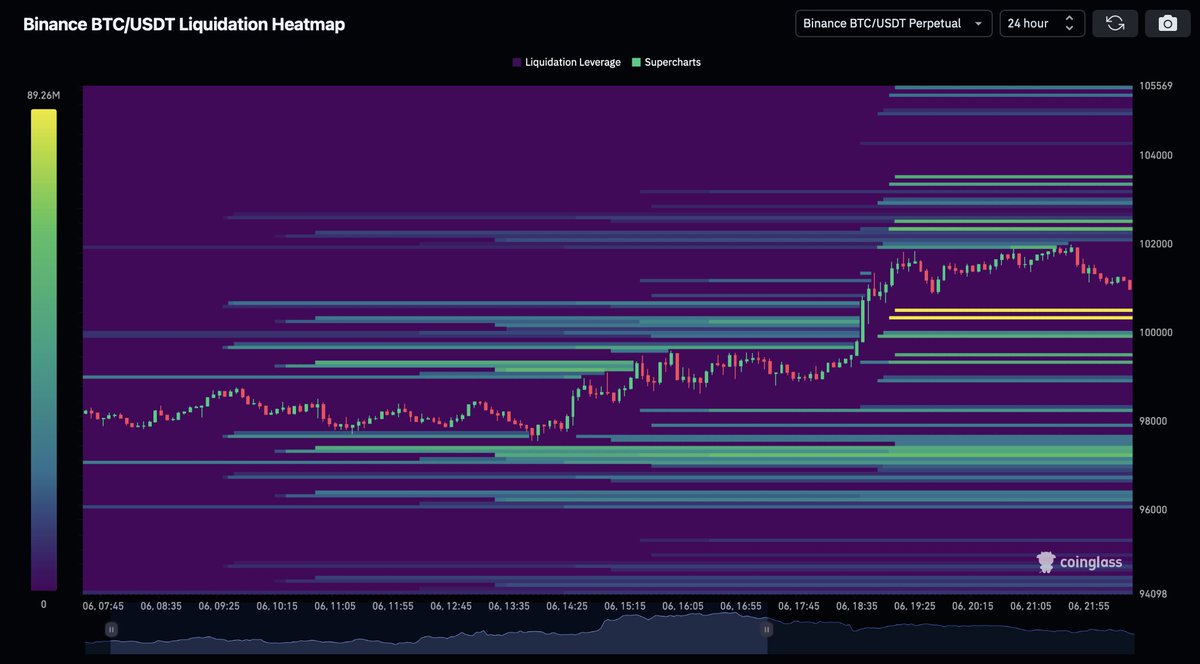Click the dropdown caret next to Binance BTC/USDT Perpetual
The width and height of the screenshot is (1200, 664).
point(979,23)
